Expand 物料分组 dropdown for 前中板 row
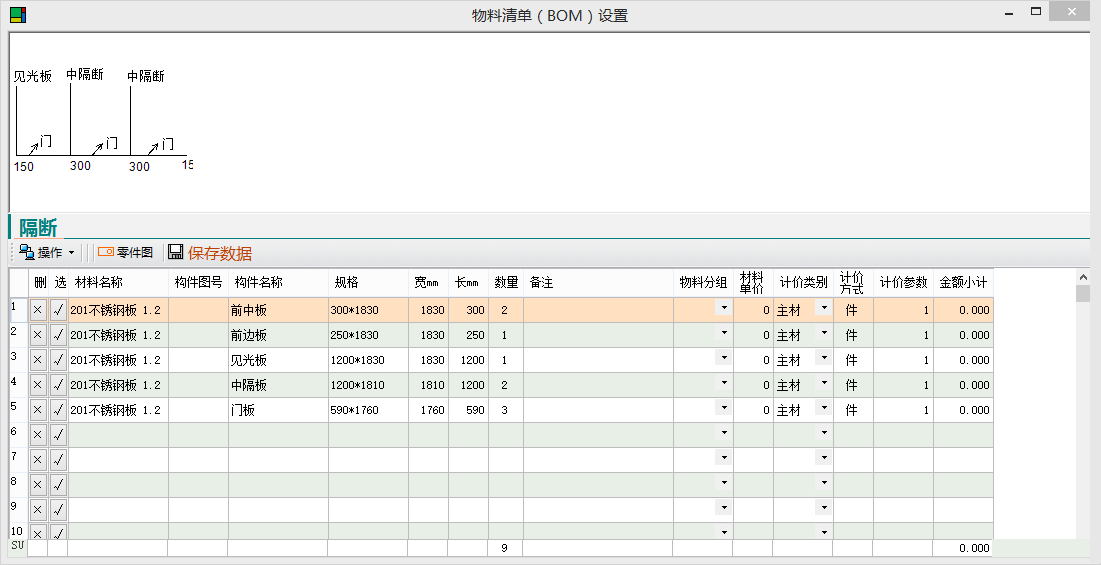 tap(723, 308)
